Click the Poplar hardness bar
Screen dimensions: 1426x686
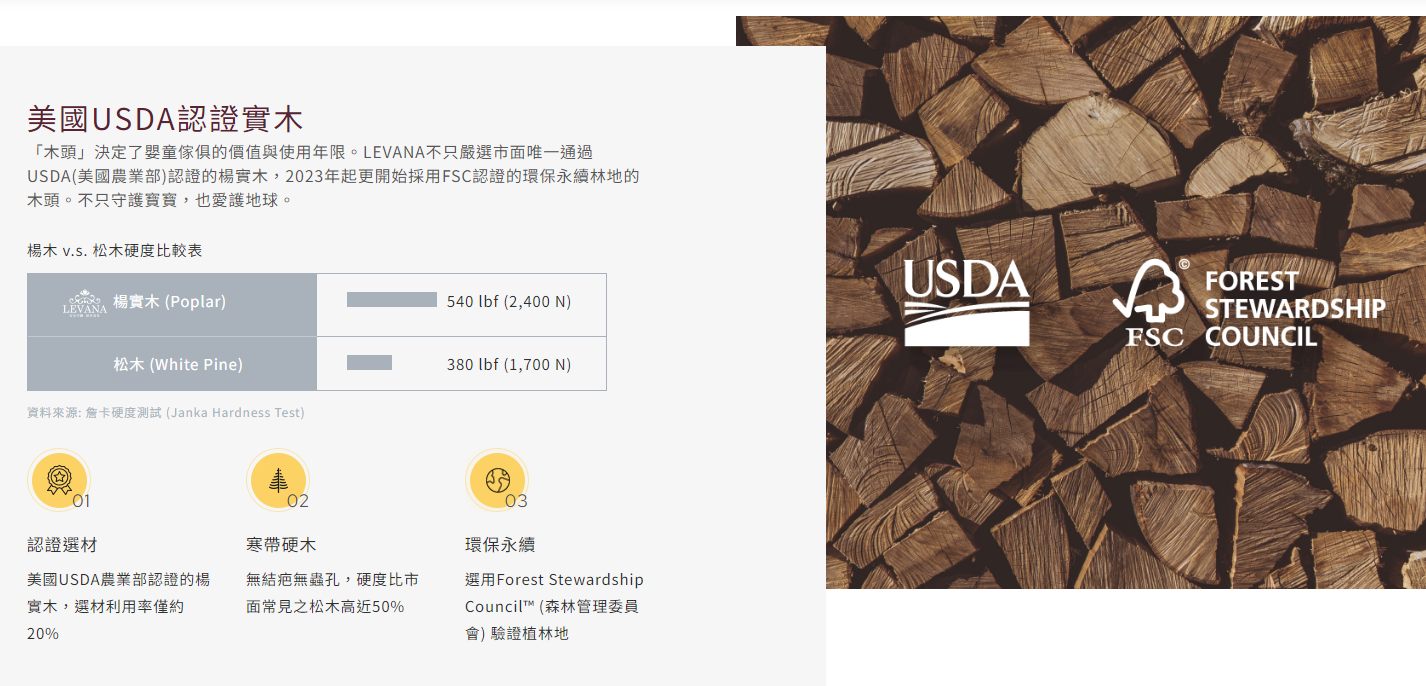[392, 300]
